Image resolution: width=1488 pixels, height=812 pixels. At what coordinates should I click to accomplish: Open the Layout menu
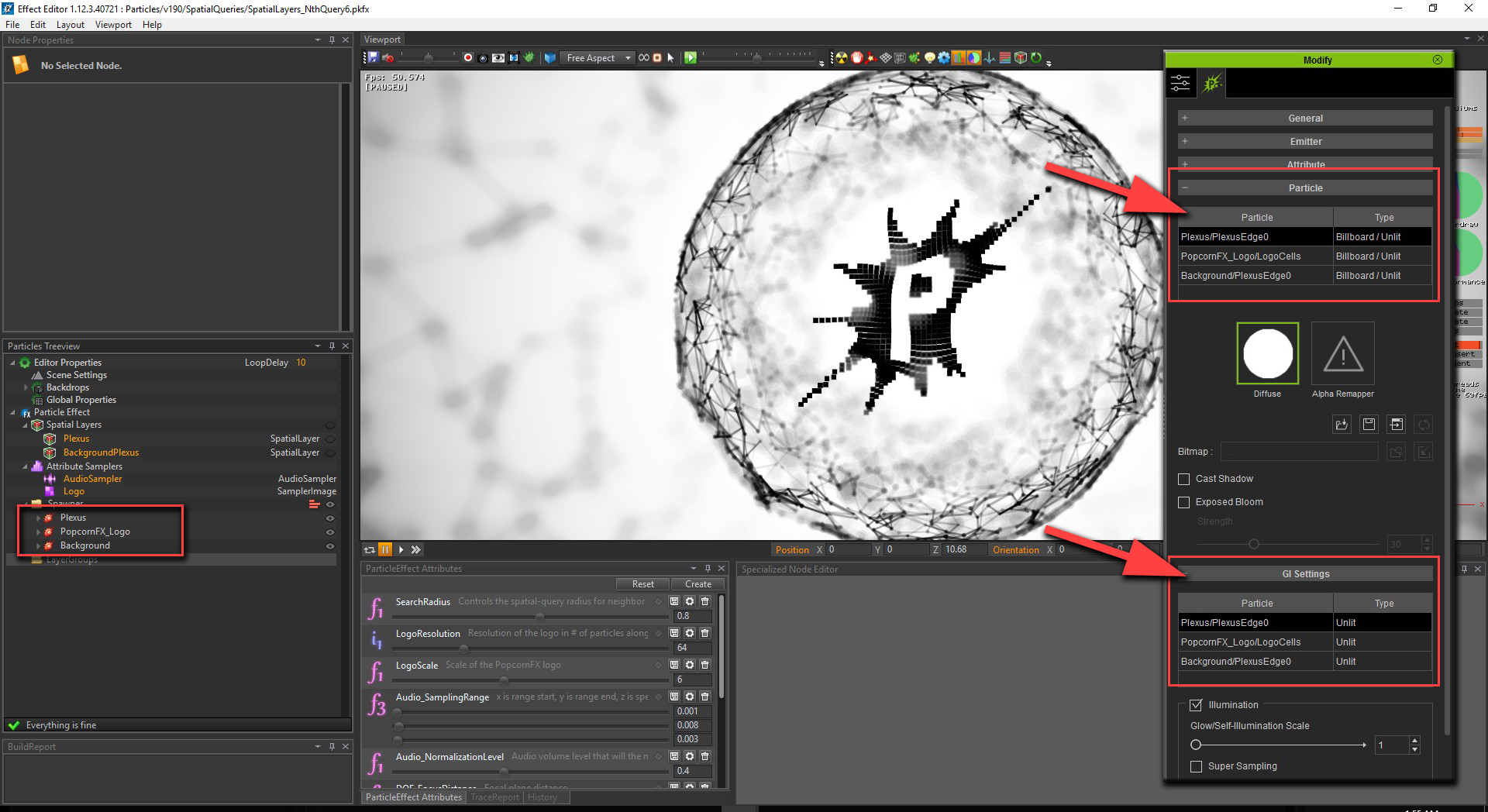[71, 25]
